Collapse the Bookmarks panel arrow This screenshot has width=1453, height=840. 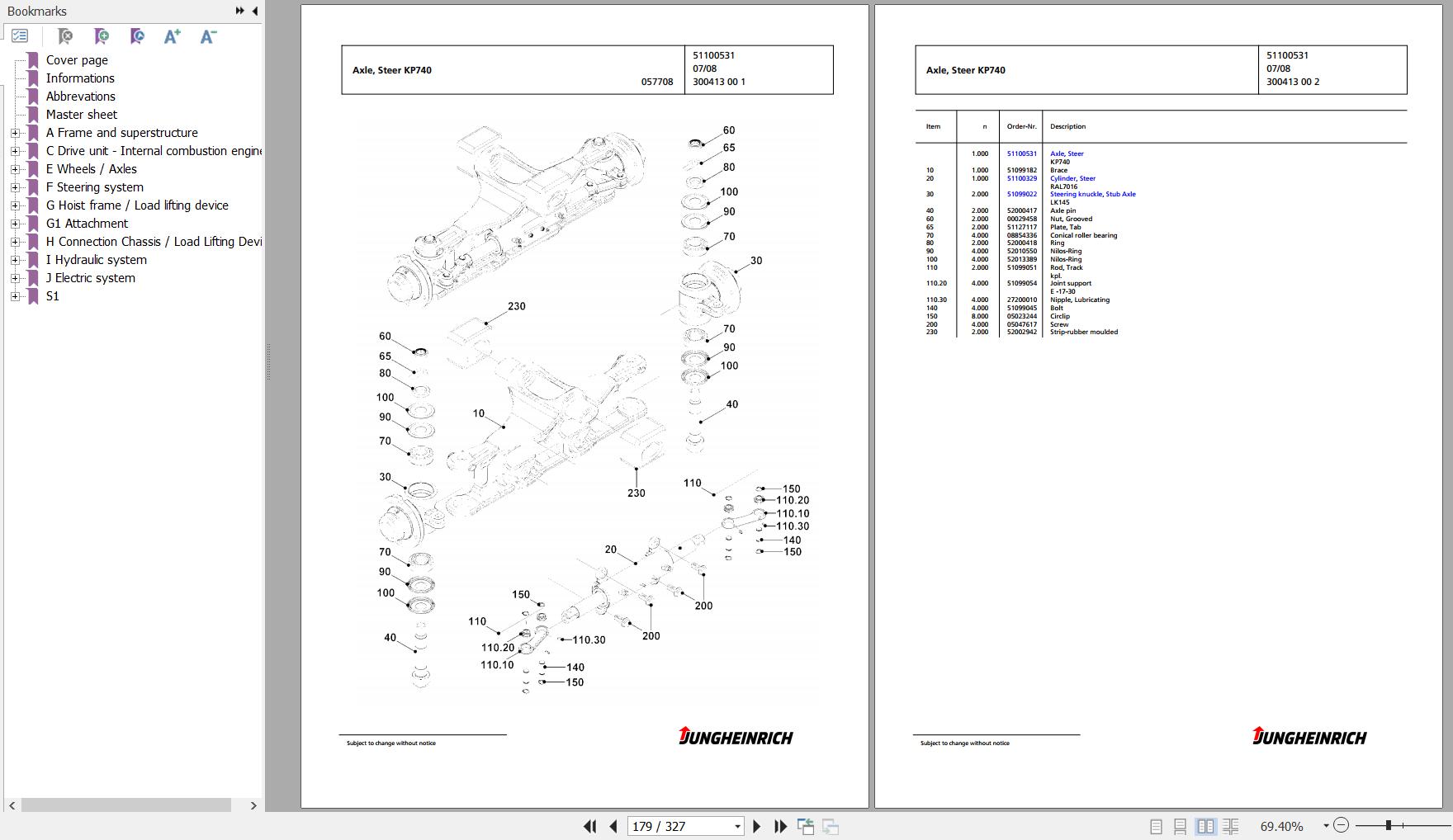[x=254, y=11]
